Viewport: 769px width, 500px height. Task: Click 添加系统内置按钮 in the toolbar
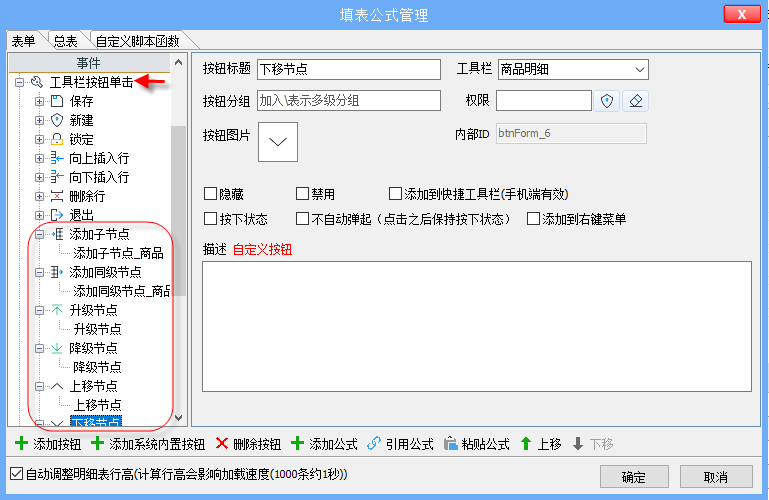[148, 444]
